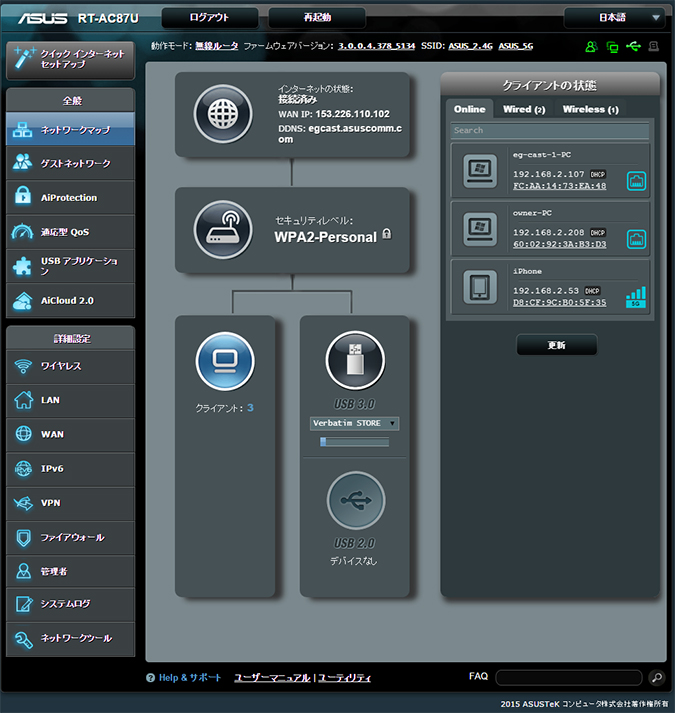The image size is (675, 713).
Task: Click owner-PC device type icon
Action: pyautogui.click(x=480, y=229)
